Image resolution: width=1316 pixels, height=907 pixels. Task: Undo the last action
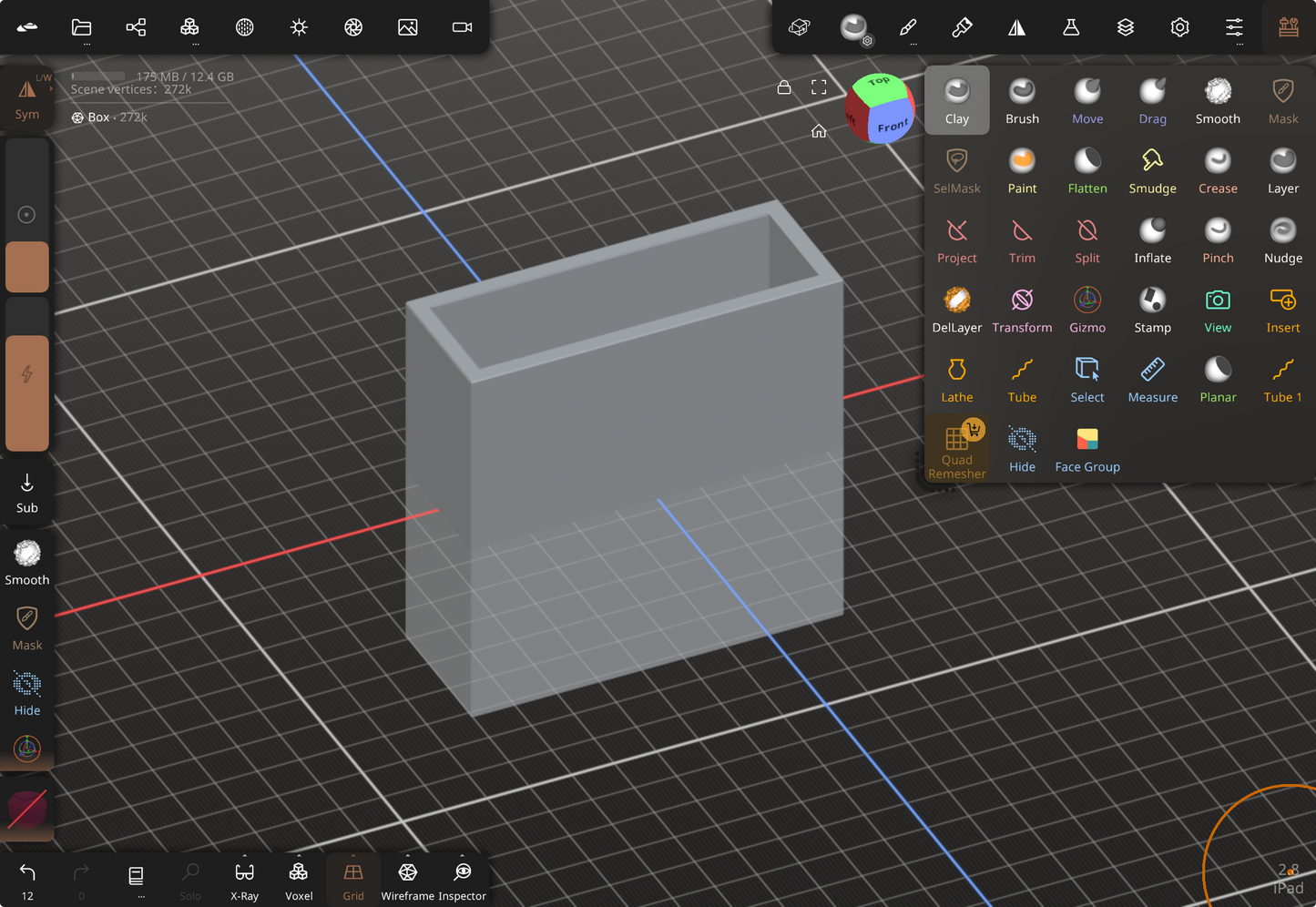click(27, 879)
